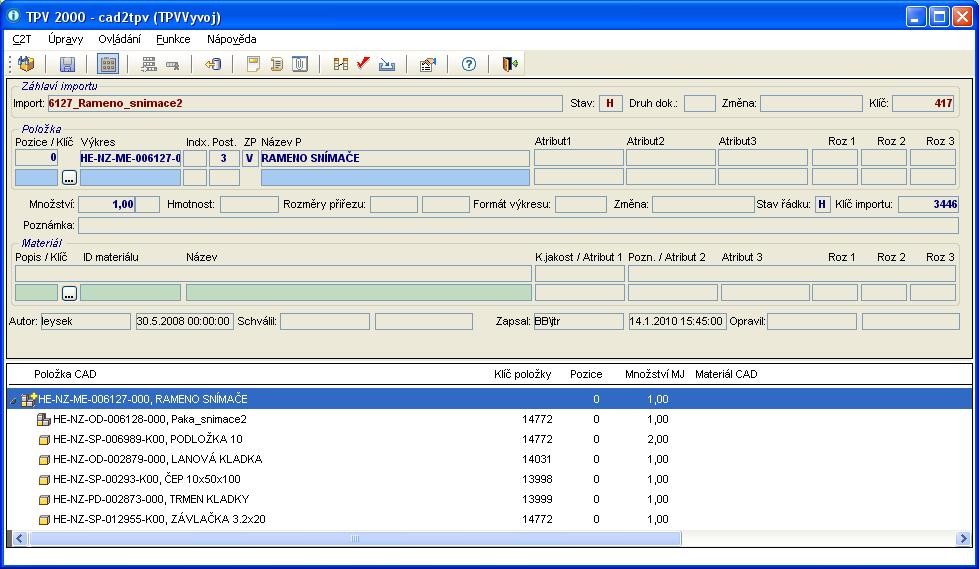Click the Schválil input field
Screen dimensions: 979x569
325,322
